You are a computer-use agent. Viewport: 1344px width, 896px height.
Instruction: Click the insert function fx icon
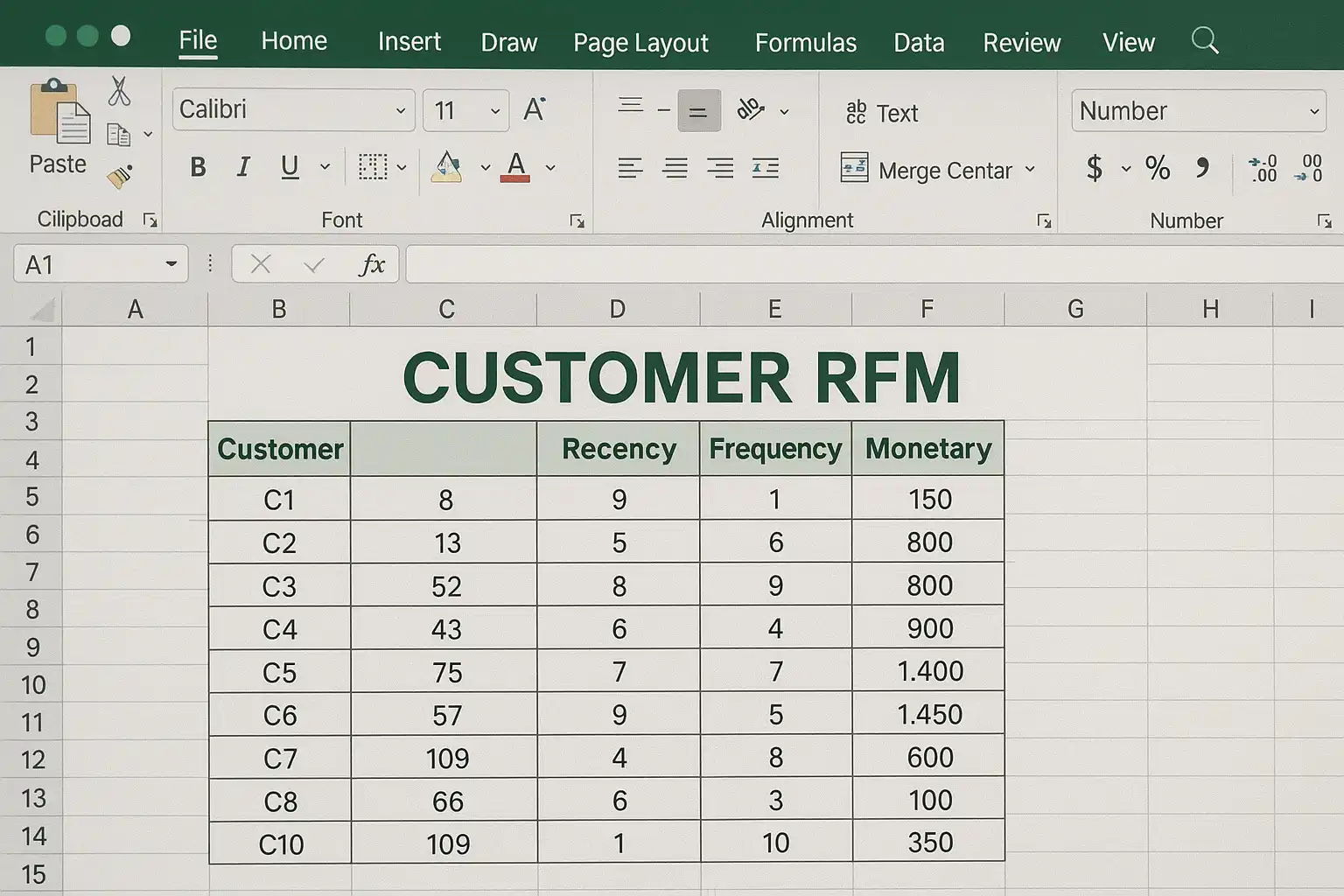[x=372, y=264]
